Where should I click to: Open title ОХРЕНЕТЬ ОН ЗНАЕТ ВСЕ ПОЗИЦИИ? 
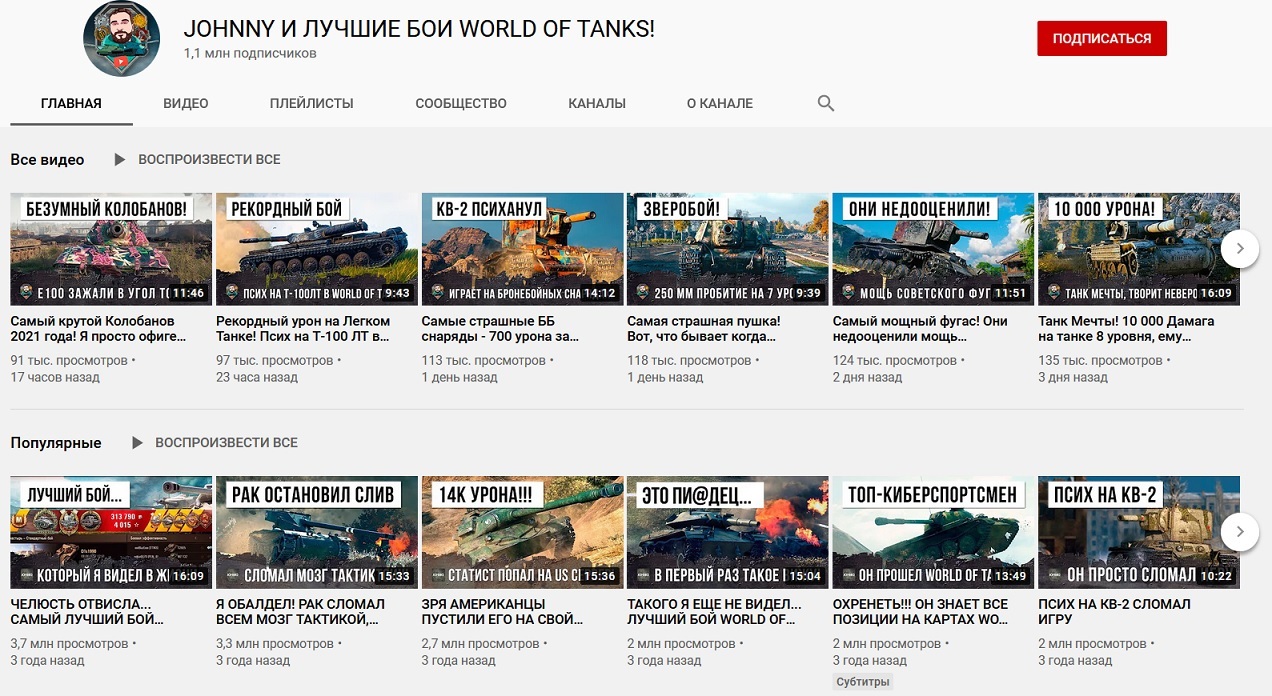pyautogui.click(x=921, y=612)
